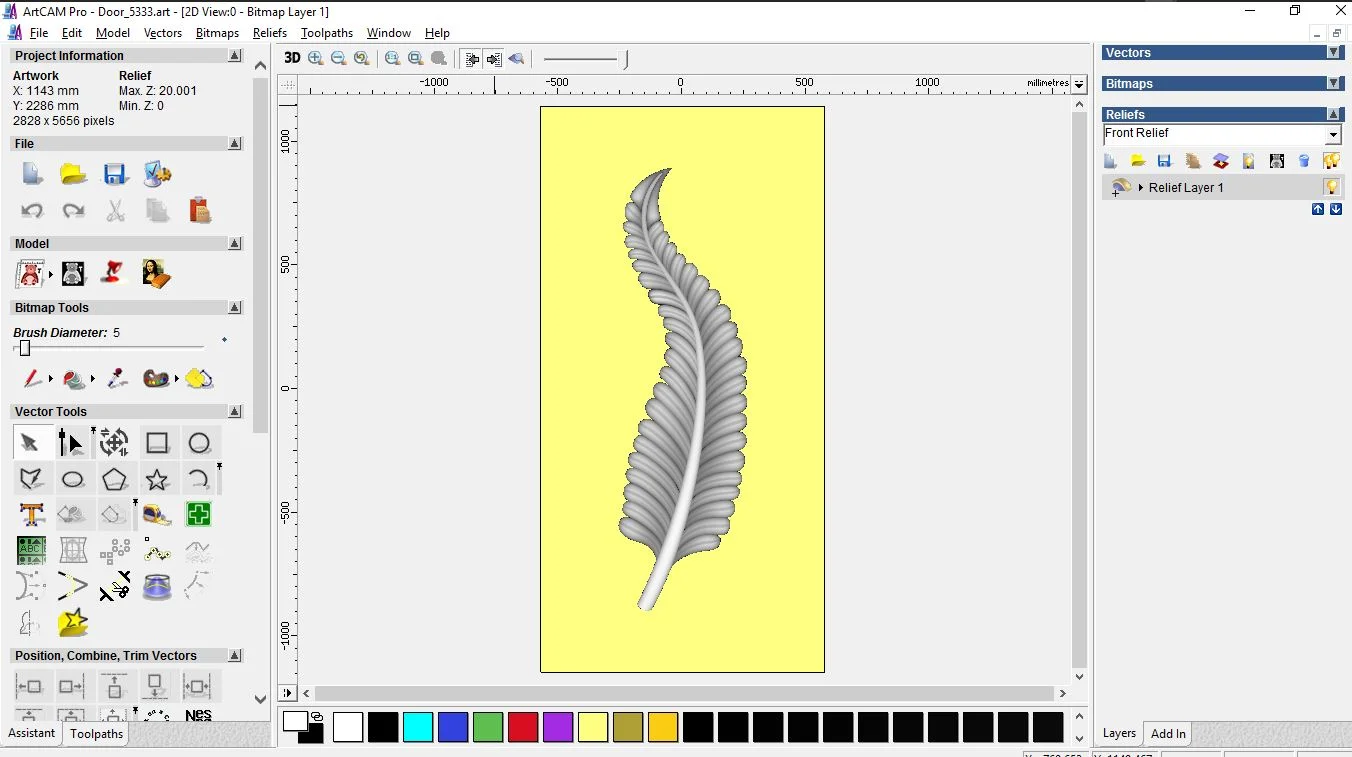
Task: Pick the cyan color swatch
Action: coord(418,727)
